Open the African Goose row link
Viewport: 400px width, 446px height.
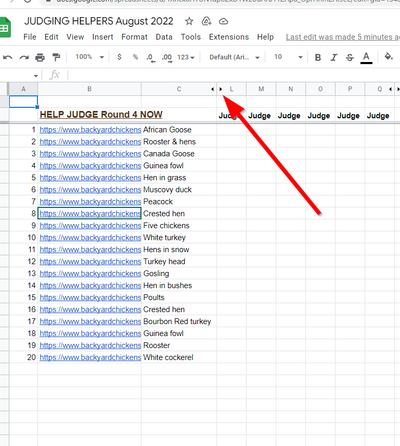tap(90, 130)
